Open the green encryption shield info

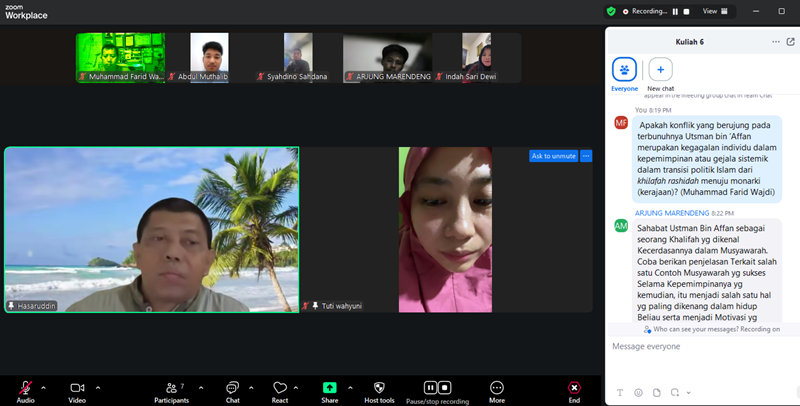click(x=611, y=11)
